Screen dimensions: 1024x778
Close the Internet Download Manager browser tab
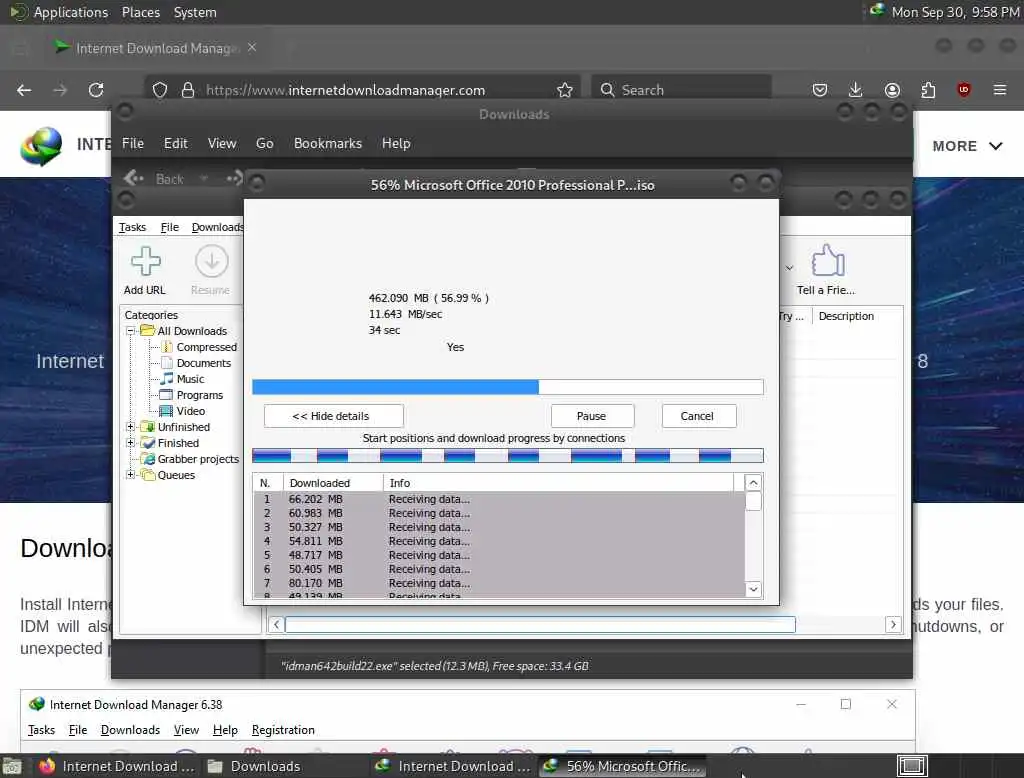[252, 48]
